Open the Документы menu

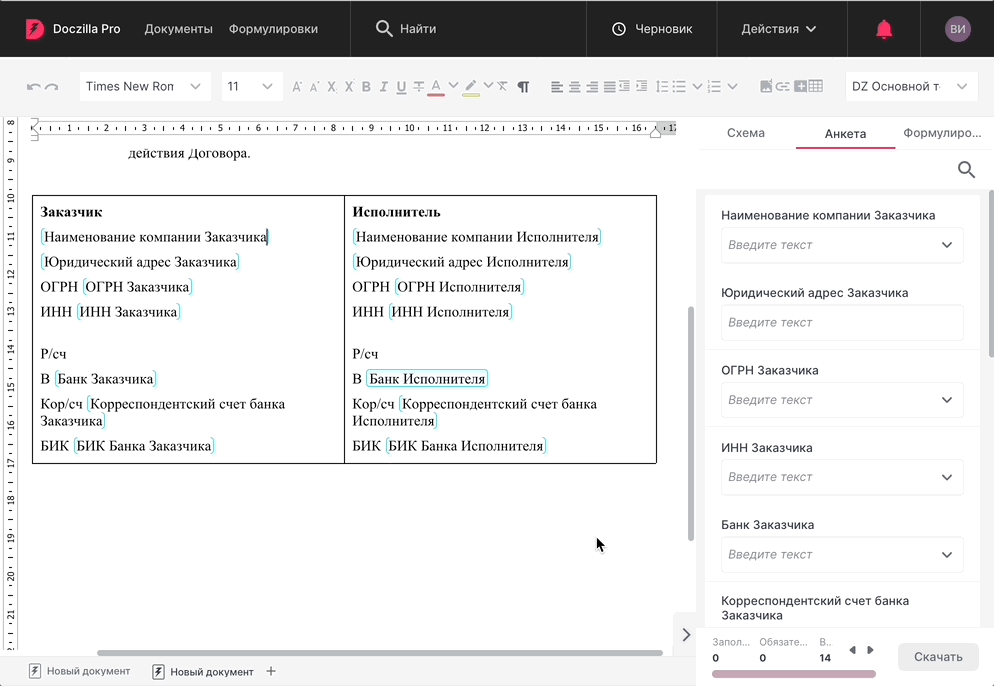click(178, 29)
